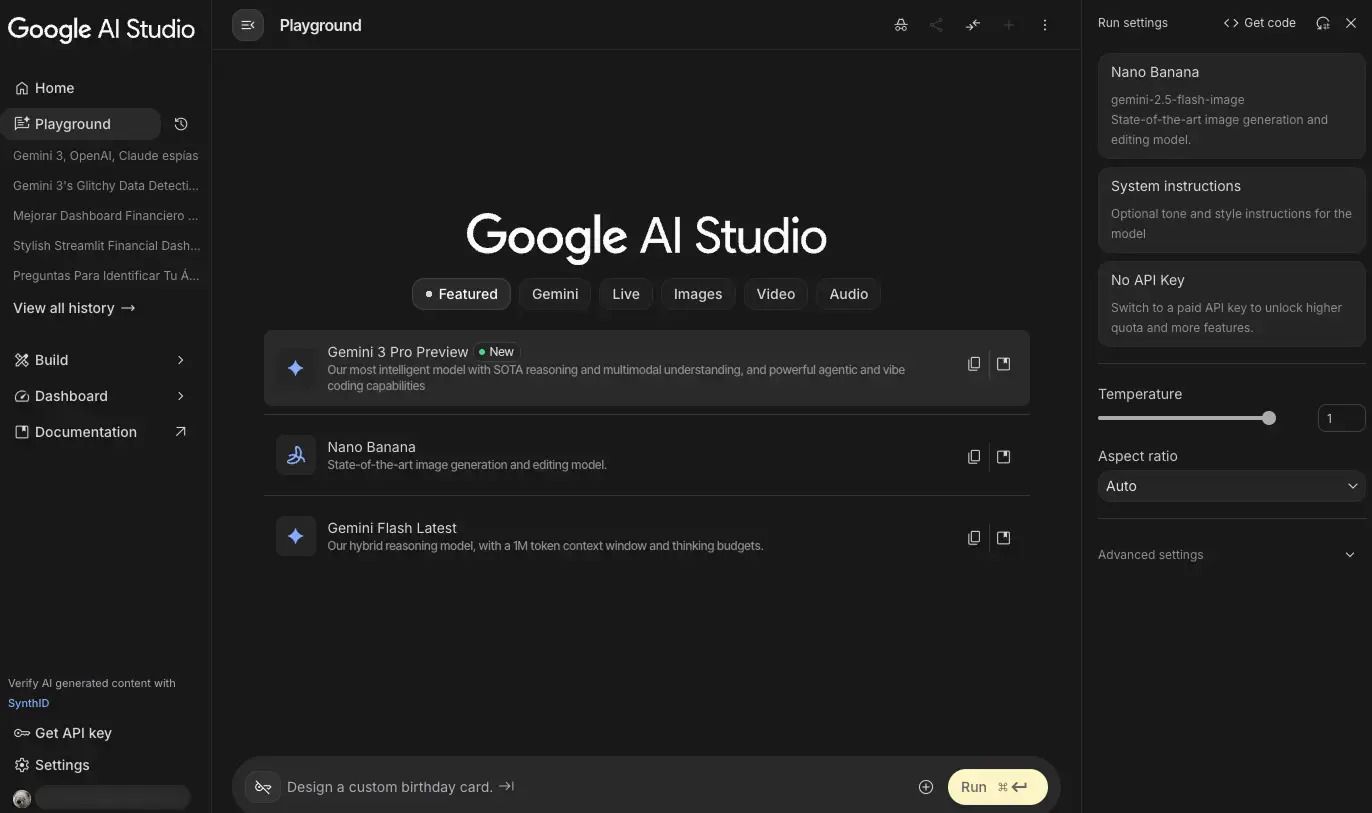1372x813 pixels.
Task: Open compare mode icon in header
Action: (972, 25)
